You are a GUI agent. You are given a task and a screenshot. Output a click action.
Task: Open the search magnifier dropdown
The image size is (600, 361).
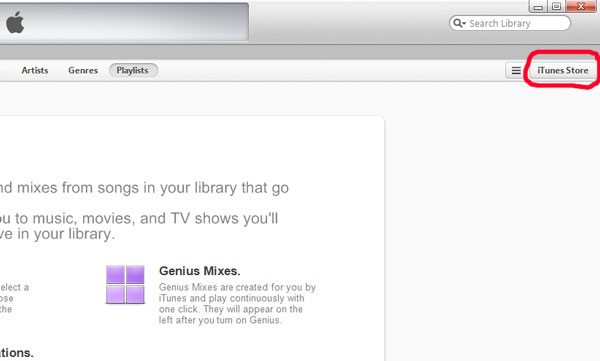459,23
